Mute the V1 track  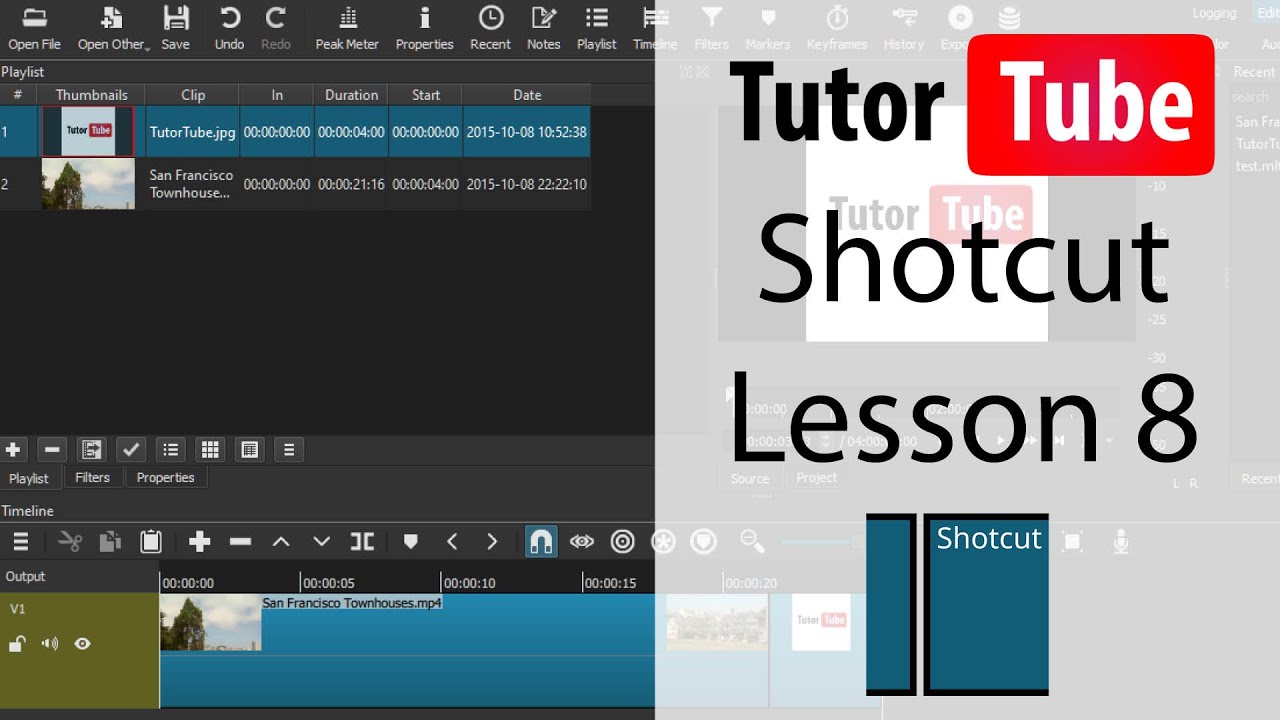(x=50, y=644)
